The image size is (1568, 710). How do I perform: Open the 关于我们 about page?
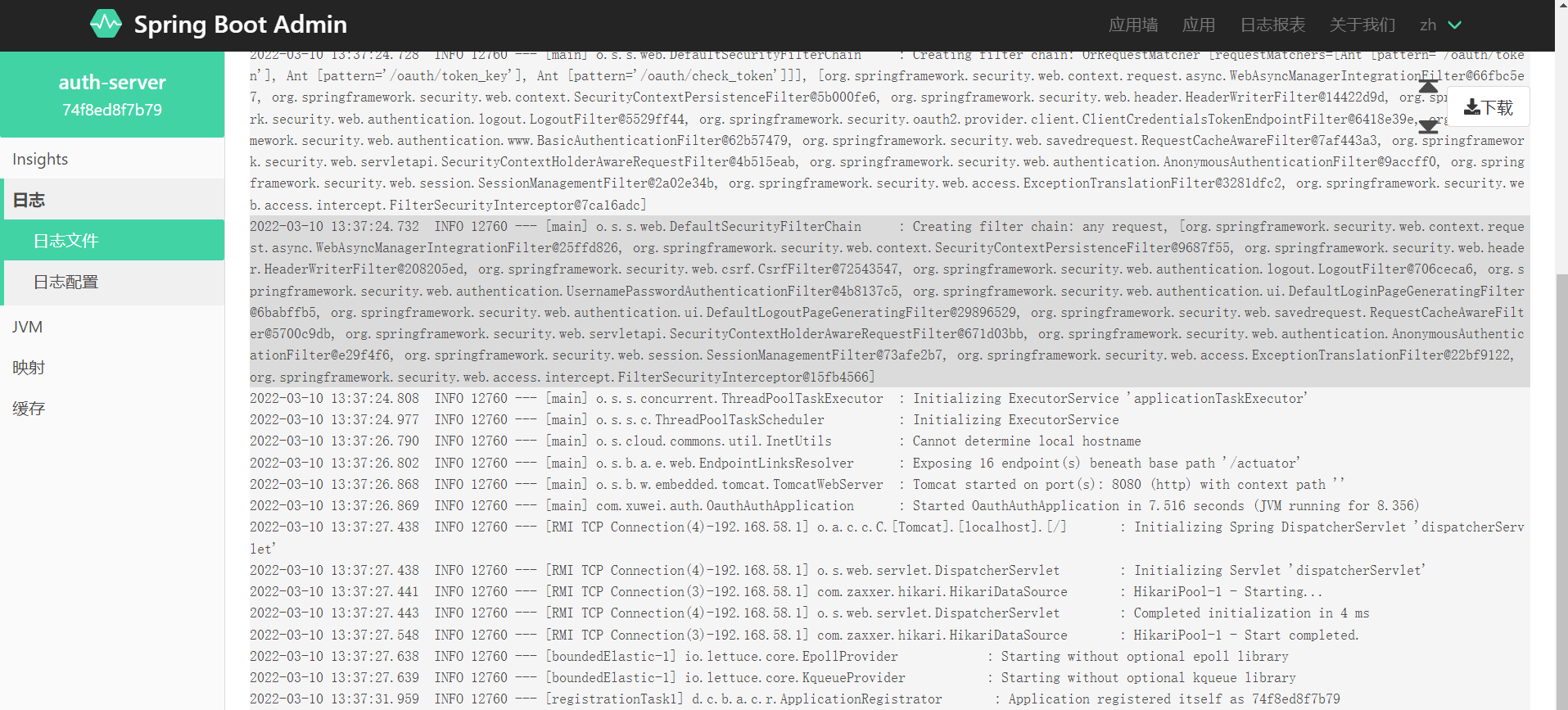[x=1362, y=25]
